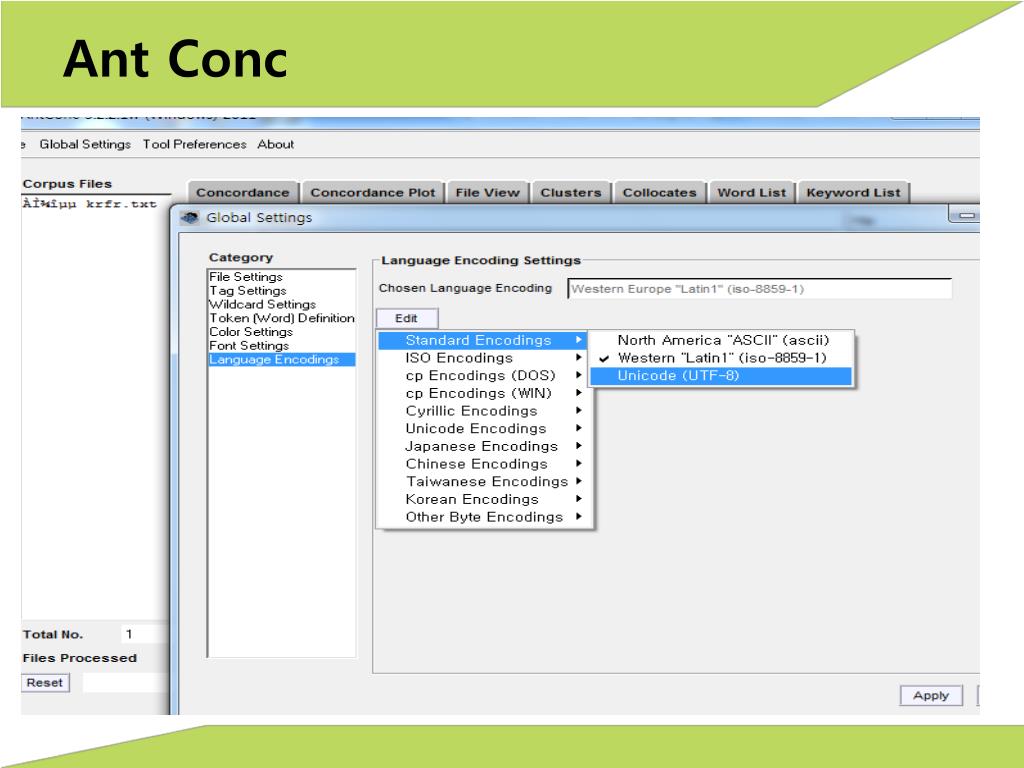The width and height of the screenshot is (1024, 768).
Task: Select the krfr.txt corpus file
Action: pyautogui.click(x=89, y=204)
